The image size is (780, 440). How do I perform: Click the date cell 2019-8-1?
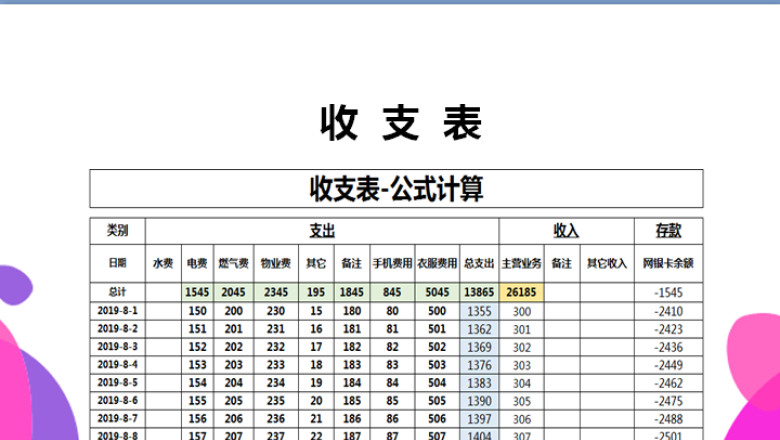point(117,311)
